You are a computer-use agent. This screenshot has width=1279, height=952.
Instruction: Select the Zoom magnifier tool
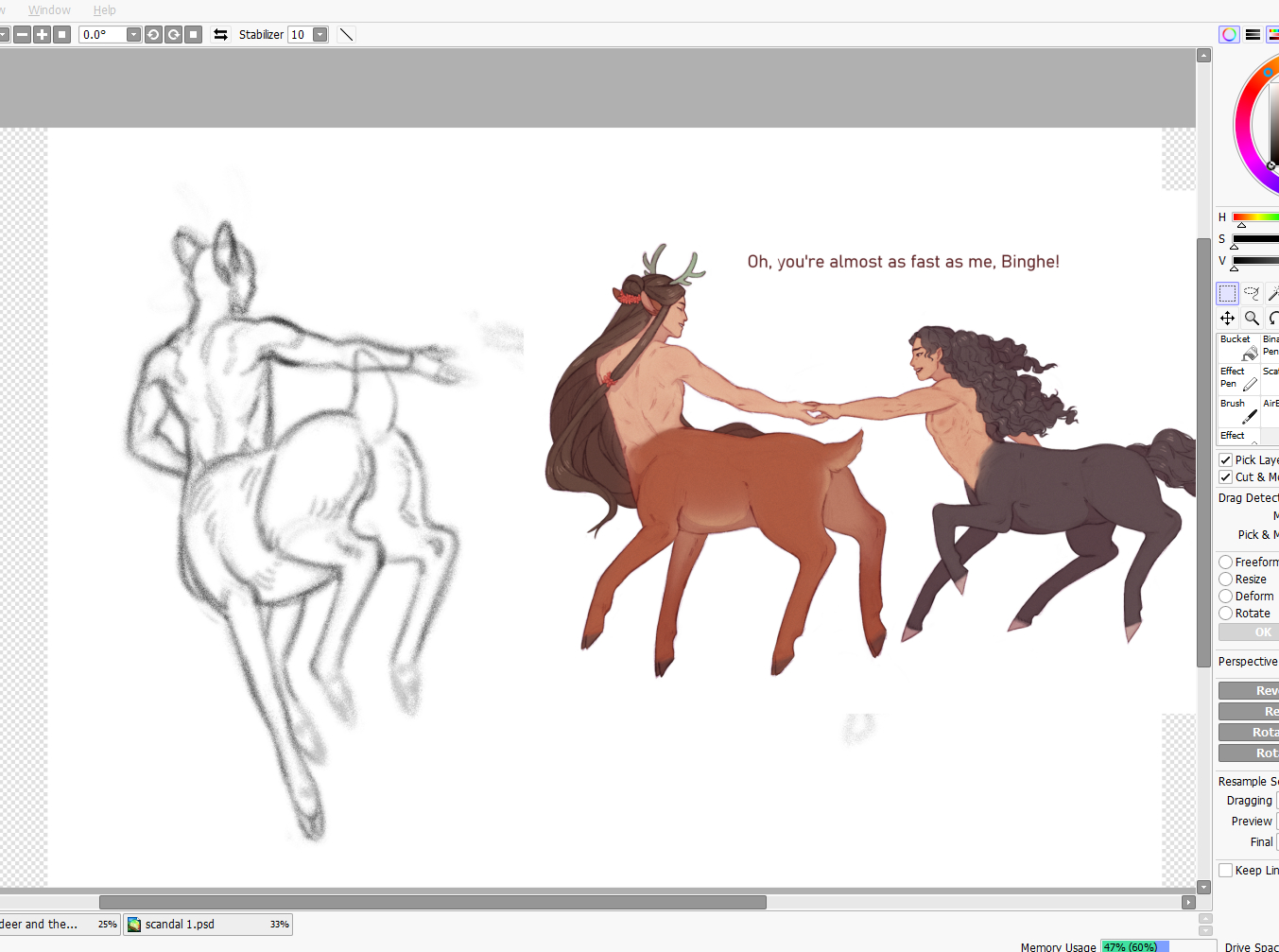coord(1252,319)
